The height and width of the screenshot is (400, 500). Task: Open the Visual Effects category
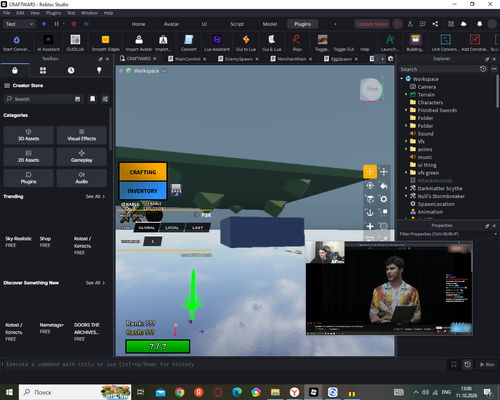tap(81, 135)
